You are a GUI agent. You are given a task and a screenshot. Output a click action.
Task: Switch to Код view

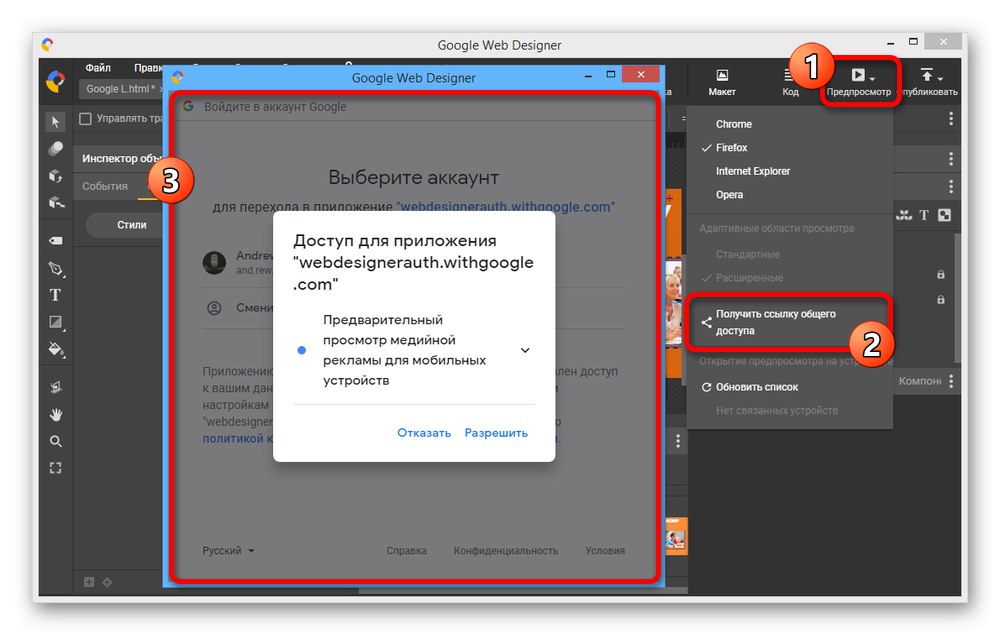(x=790, y=83)
